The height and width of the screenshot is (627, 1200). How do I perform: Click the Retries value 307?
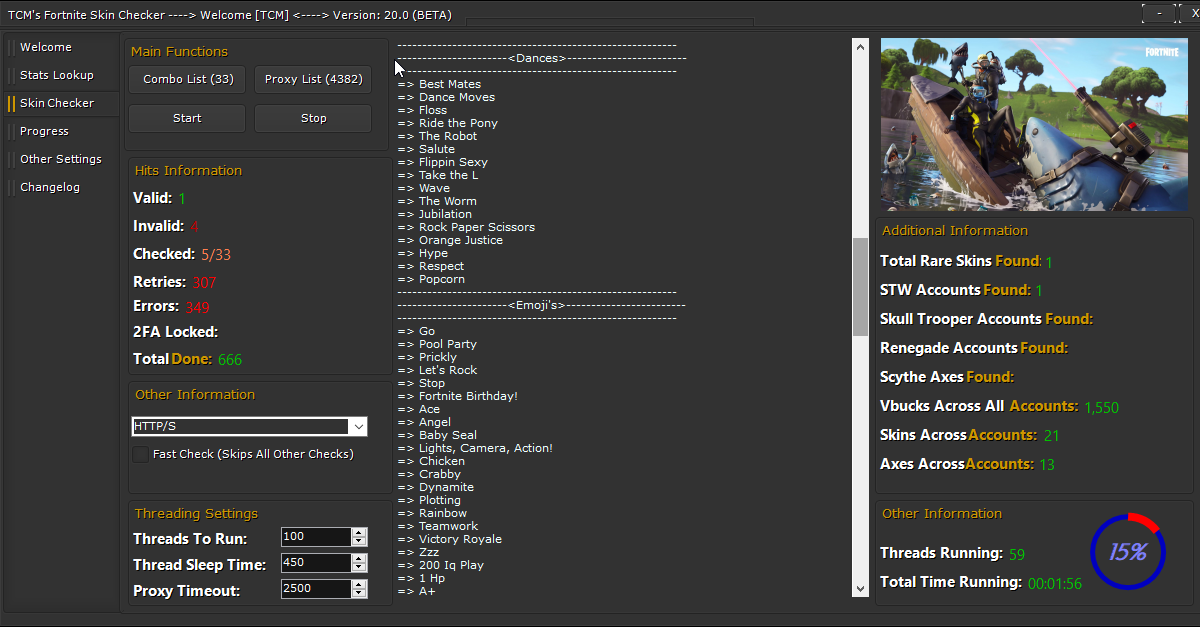coord(204,283)
